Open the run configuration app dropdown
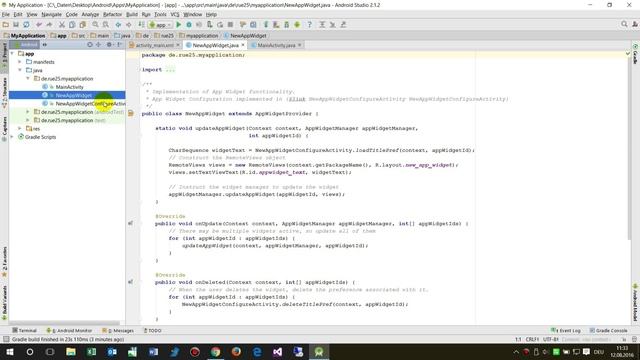 click(160, 25)
